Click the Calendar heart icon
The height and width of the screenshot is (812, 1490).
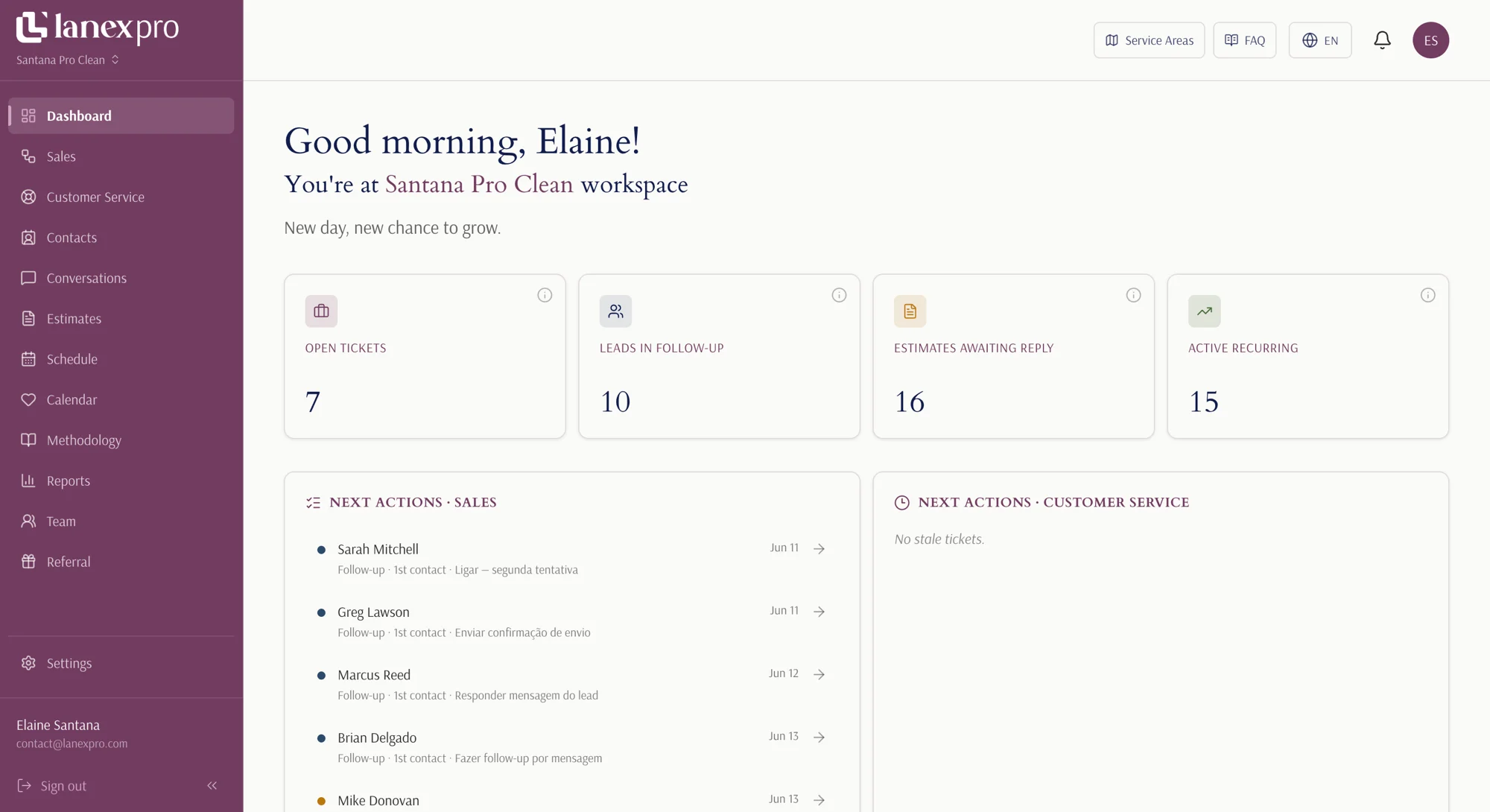coord(28,400)
